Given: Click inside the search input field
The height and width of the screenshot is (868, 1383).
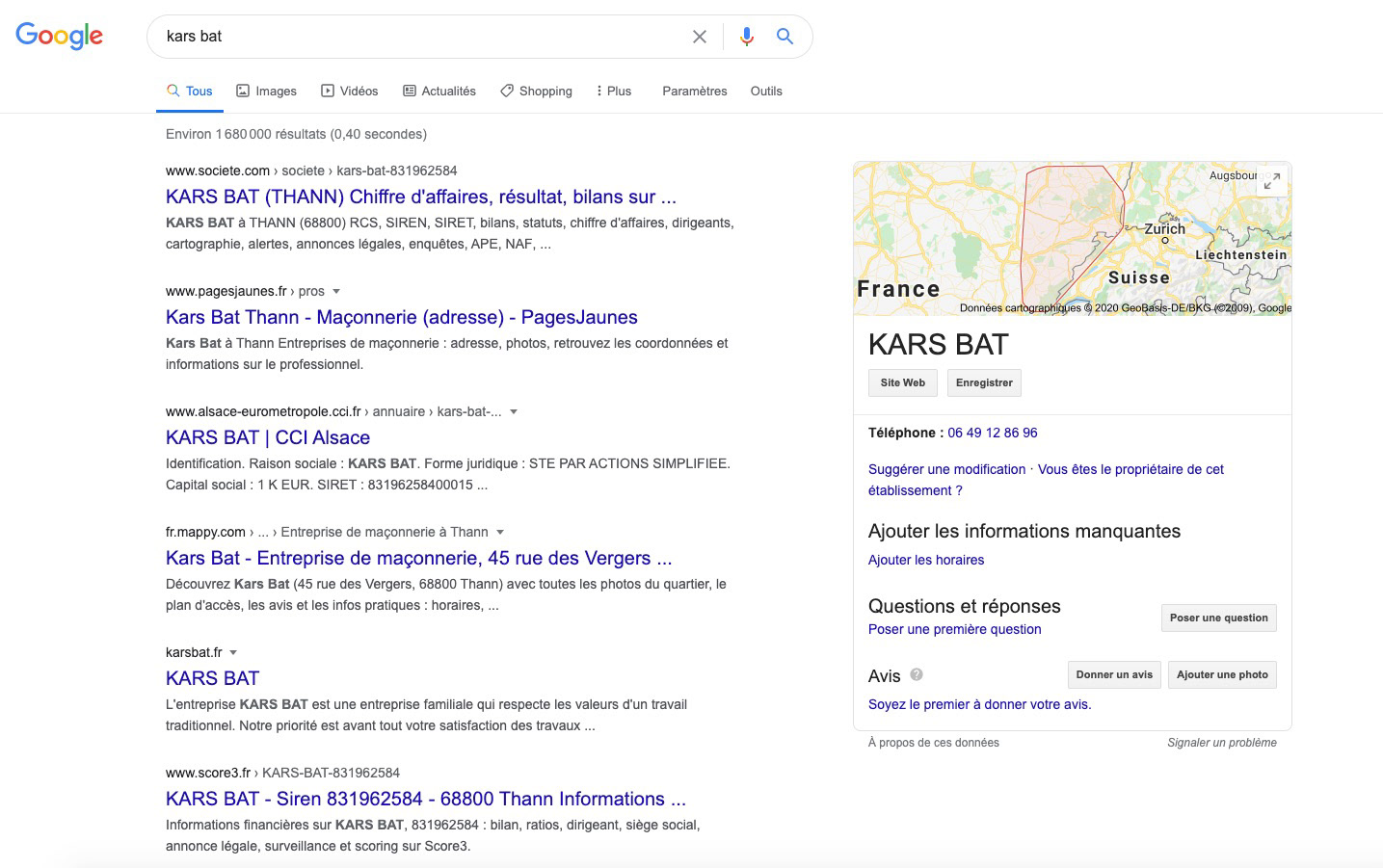Looking at the screenshot, I should 414,37.
